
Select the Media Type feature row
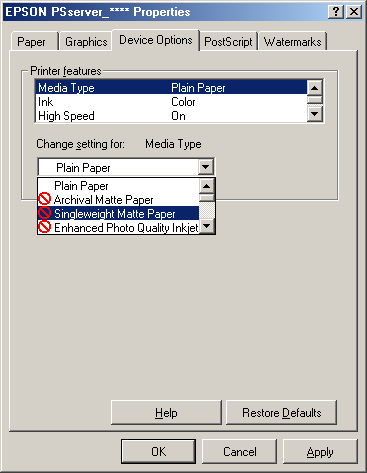point(171,88)
